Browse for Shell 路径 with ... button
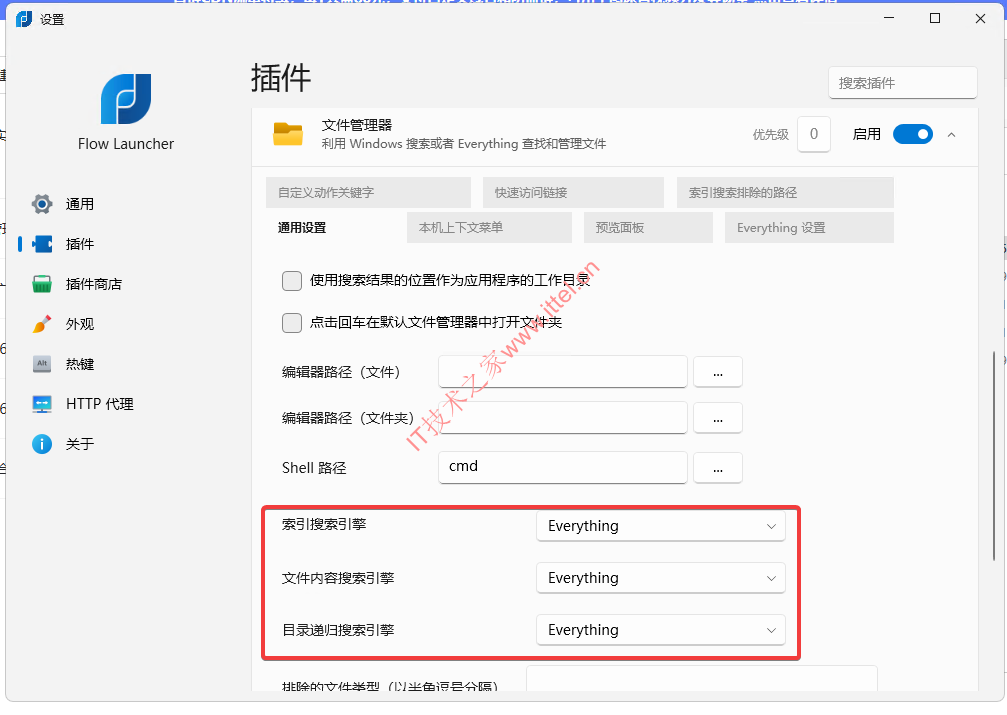This screenshot has width=1007, height=715. pyautogui.click(x=718, y=468)
